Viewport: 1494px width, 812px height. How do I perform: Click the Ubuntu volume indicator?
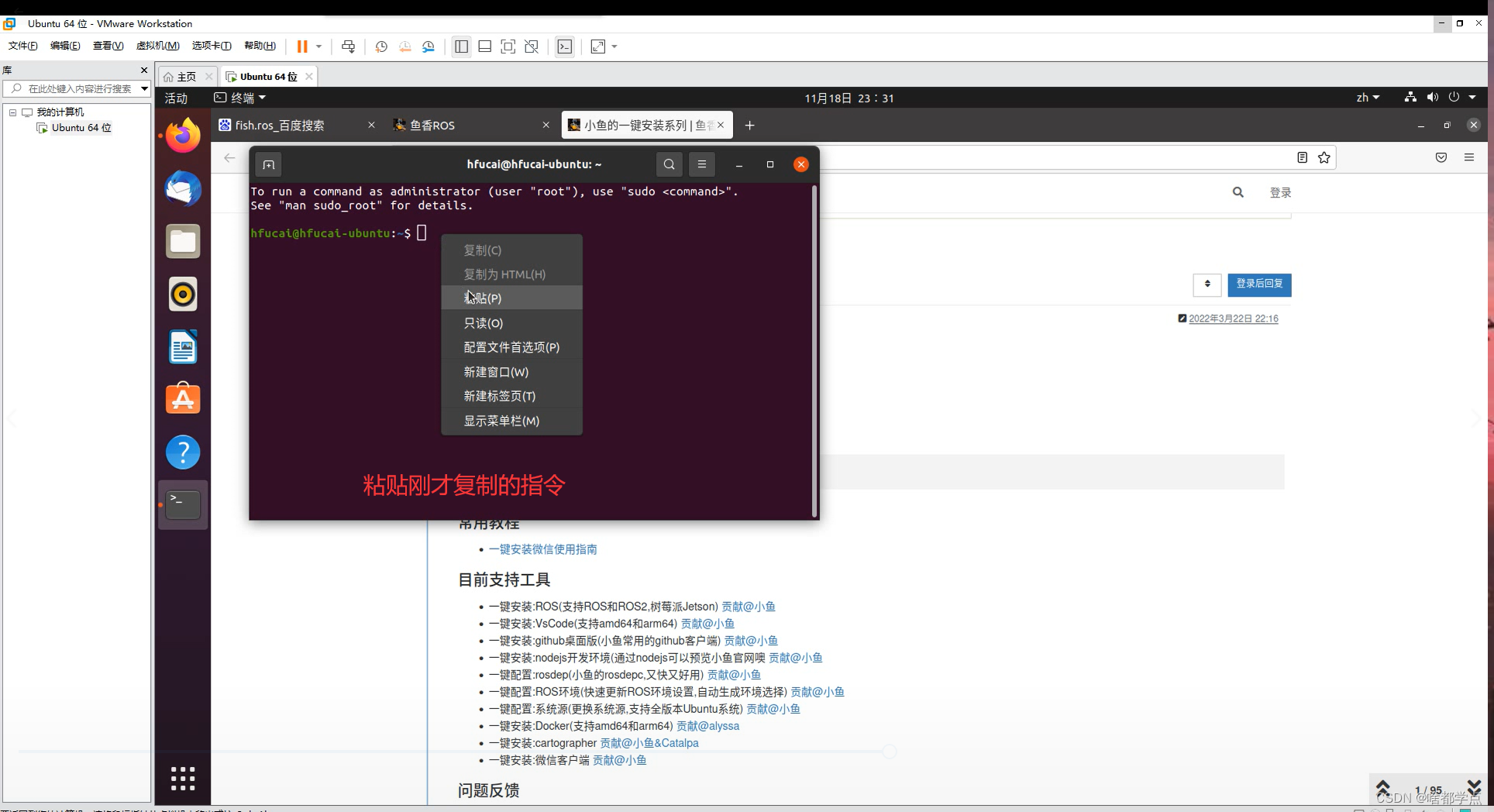coord(1432,98)
